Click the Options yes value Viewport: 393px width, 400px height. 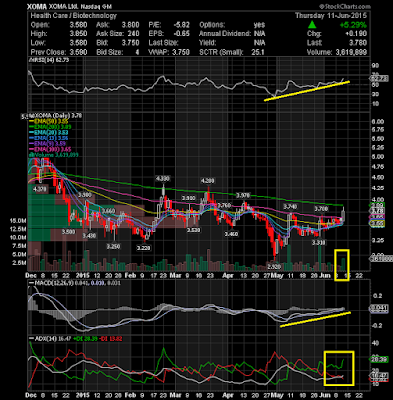259,25
